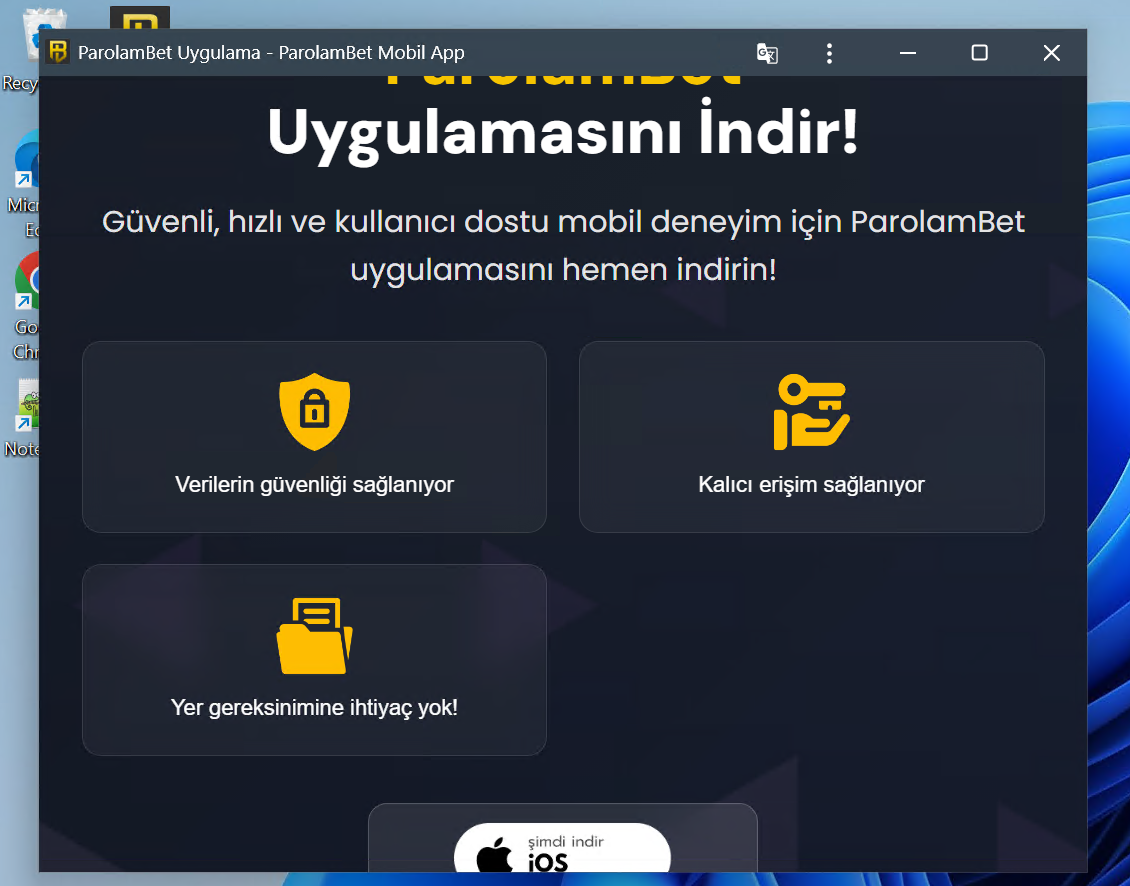
Task: Click the yellow folder documents icon
Action: click(314, 636)
